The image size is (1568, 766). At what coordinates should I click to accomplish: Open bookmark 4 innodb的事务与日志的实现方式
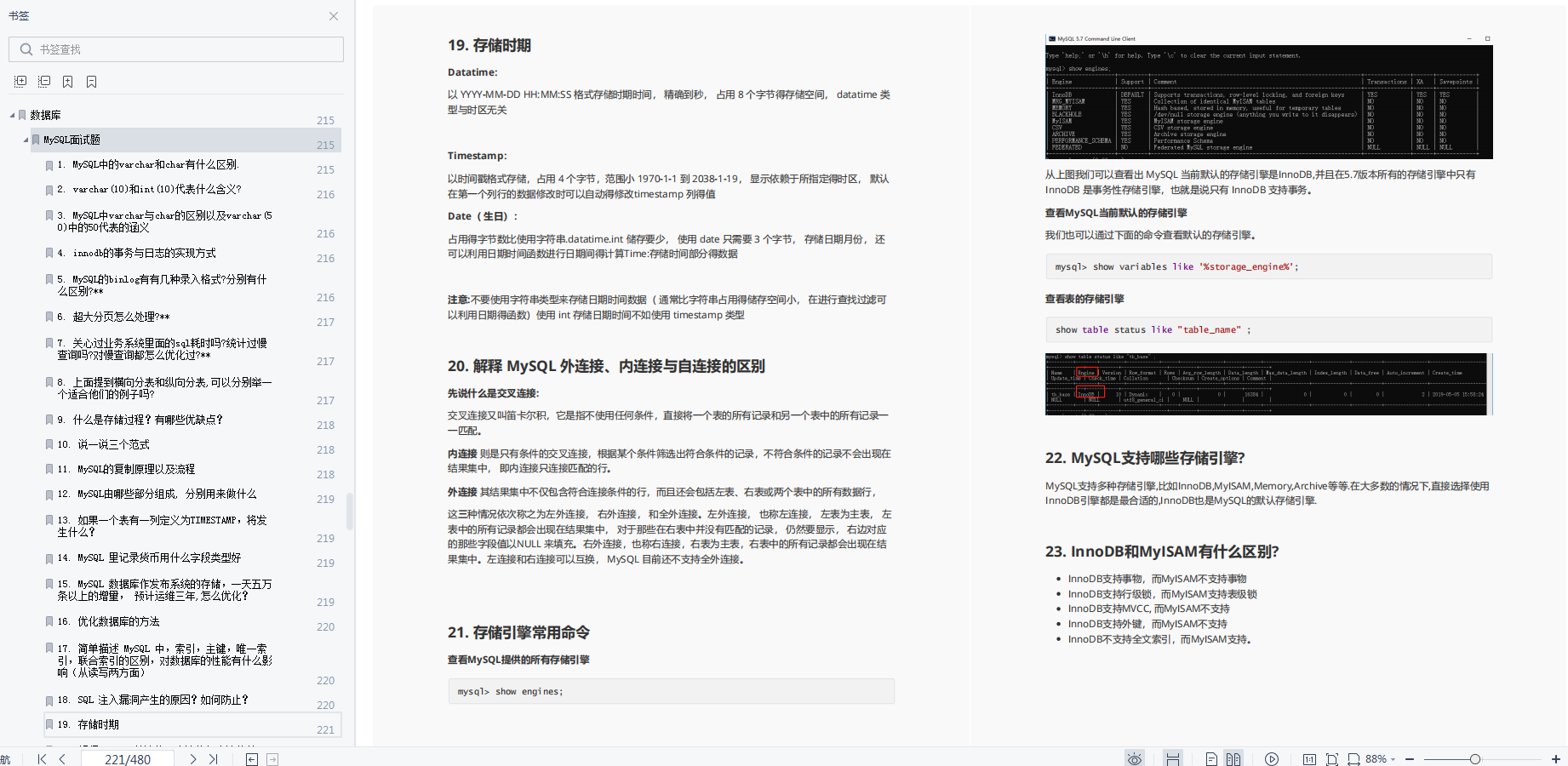coord(136,253)
